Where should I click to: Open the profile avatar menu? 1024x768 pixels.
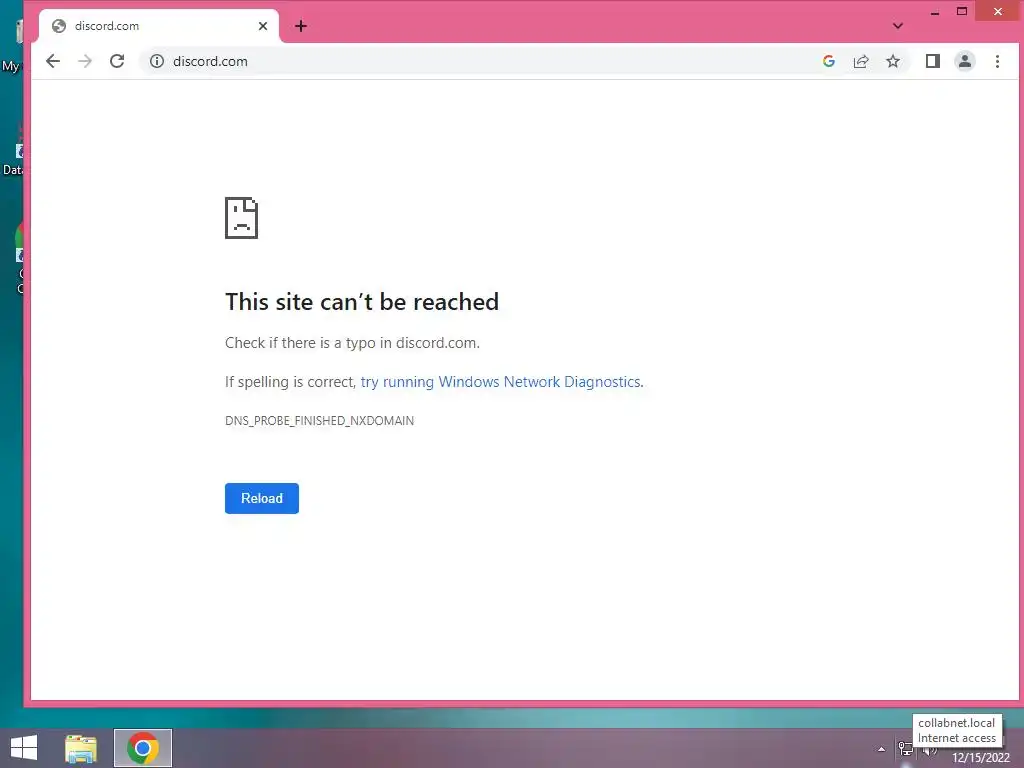click(x=965, y=61)
